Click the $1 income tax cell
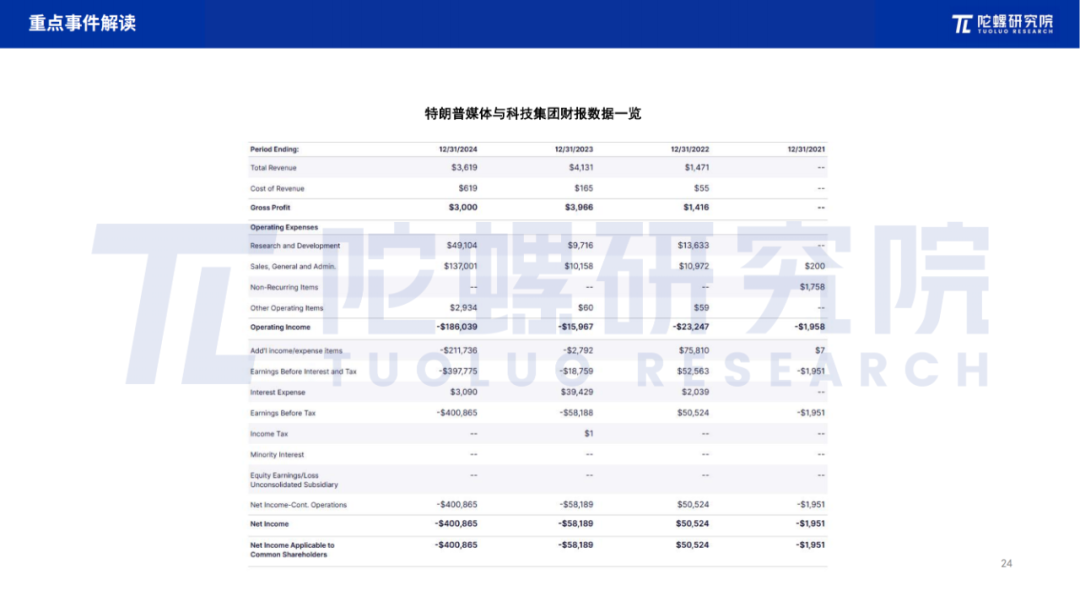 588,433
